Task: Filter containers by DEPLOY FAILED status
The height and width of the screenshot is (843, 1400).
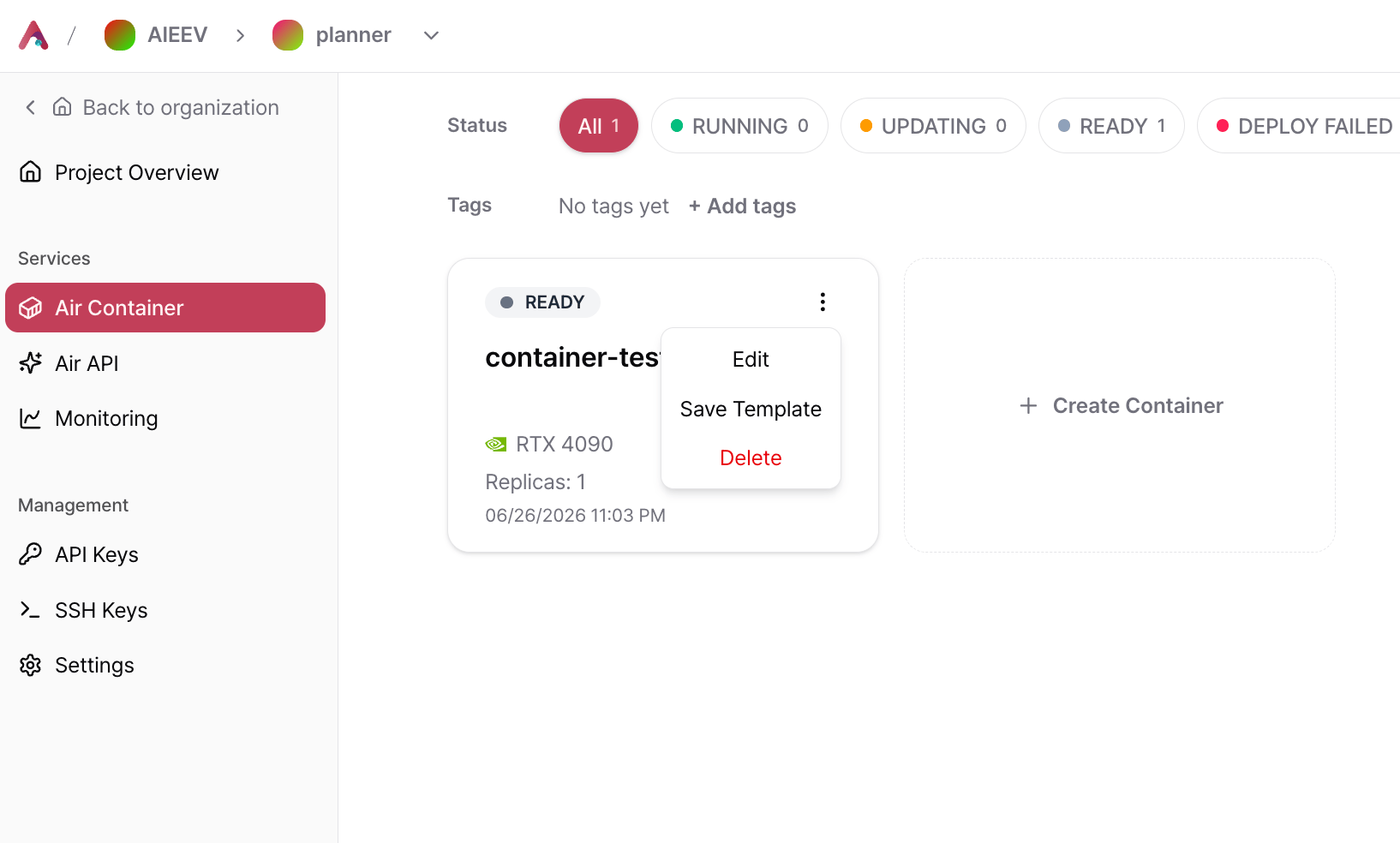Action: [x=1300, y=126]
